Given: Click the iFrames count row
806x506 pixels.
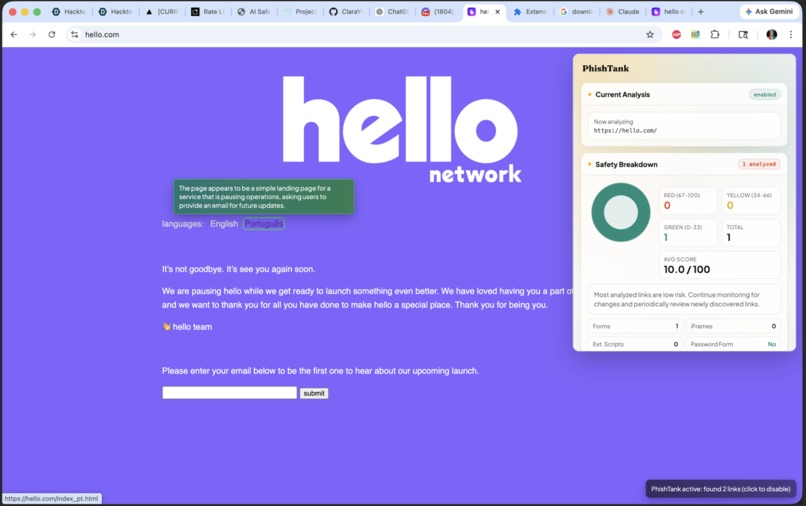Looking at the screenshot, I should coord(732,326).
